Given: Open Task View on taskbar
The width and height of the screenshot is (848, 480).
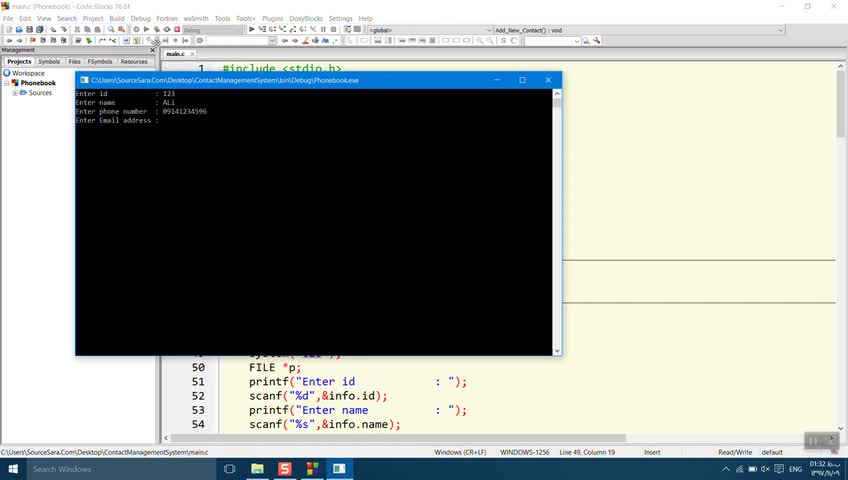Looking at the screenshot, I should 229,469.
